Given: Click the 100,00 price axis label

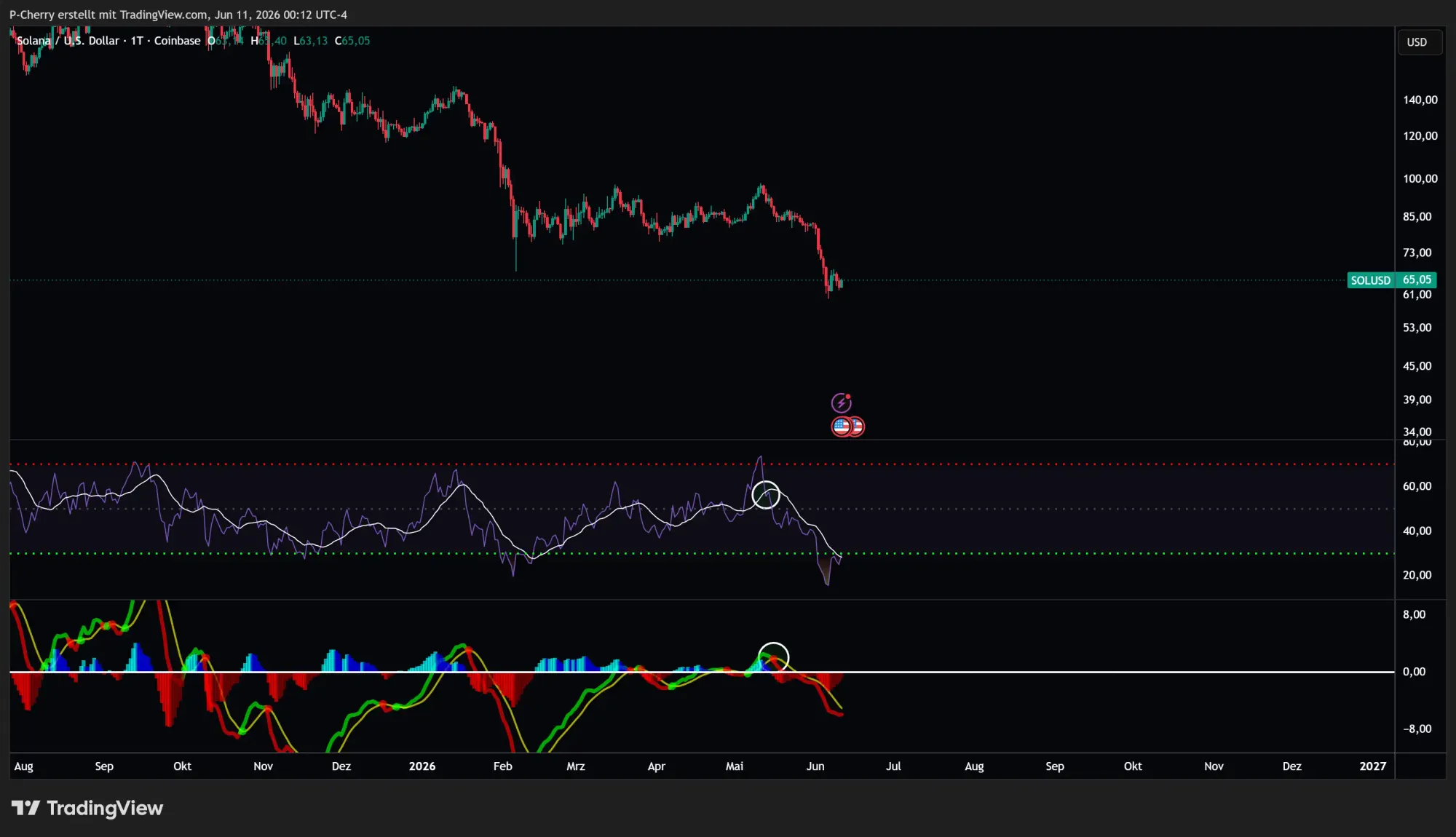Looking at the screenshot, I should 1420,178.
